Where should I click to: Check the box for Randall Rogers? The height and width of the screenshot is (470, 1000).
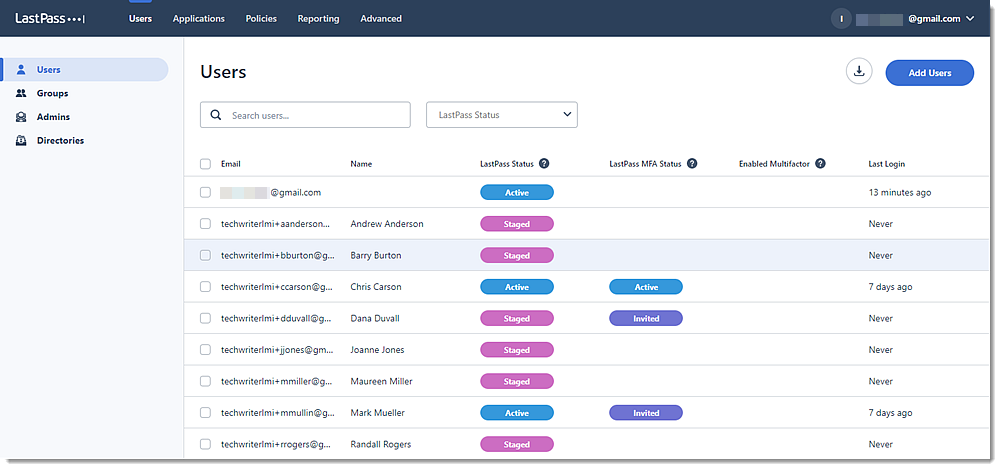pos(205,444)
